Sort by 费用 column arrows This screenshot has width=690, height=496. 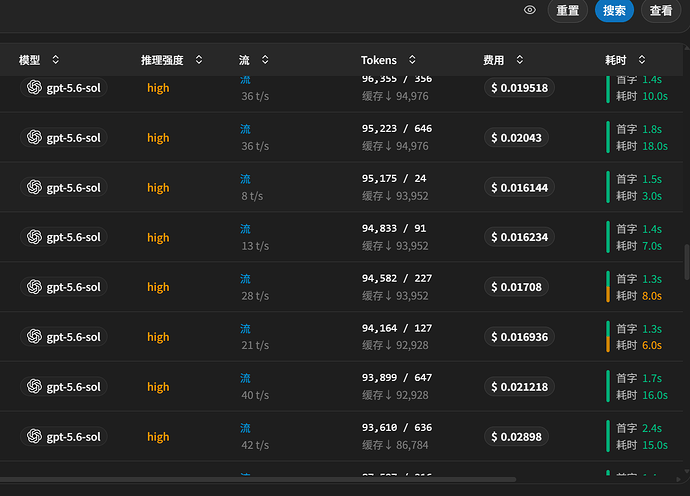pyautogui.click(x=520, y=59)
